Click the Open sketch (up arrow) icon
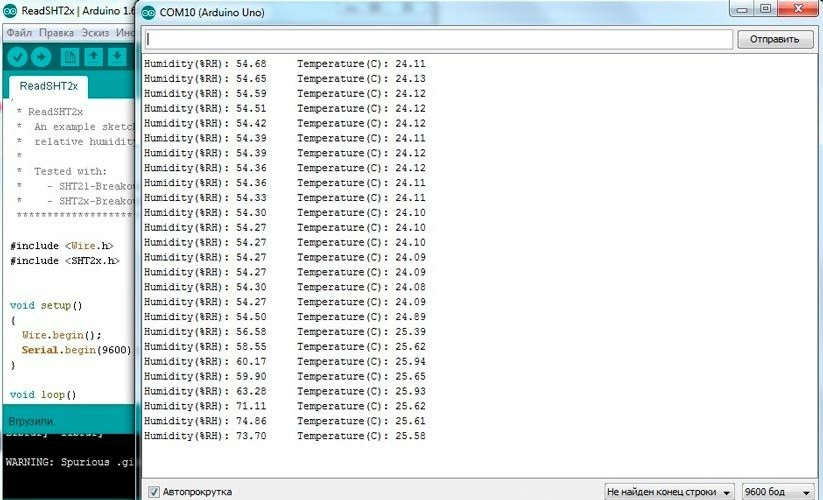The image size is (823, 500). click(95, 56)
